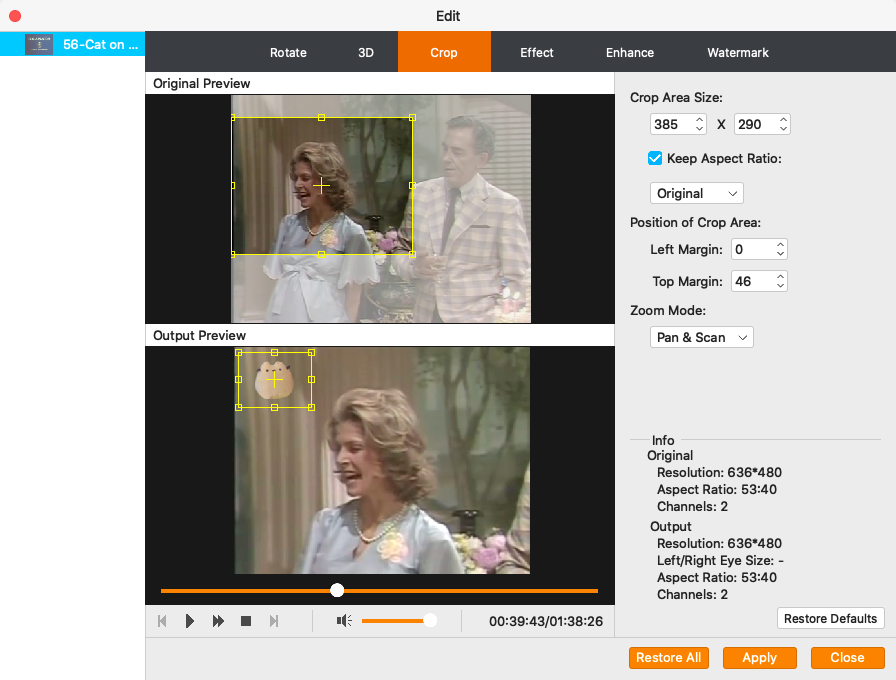
Task: Increase Left Margin with up arrow
Action: (781, 245)
